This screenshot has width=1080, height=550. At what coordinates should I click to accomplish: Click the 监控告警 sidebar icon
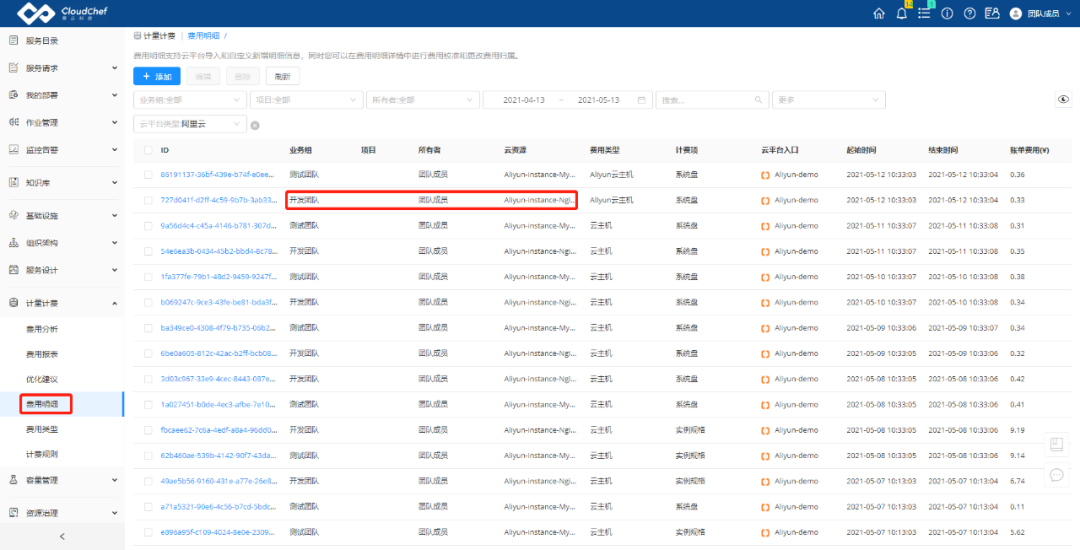click(13, 149)
